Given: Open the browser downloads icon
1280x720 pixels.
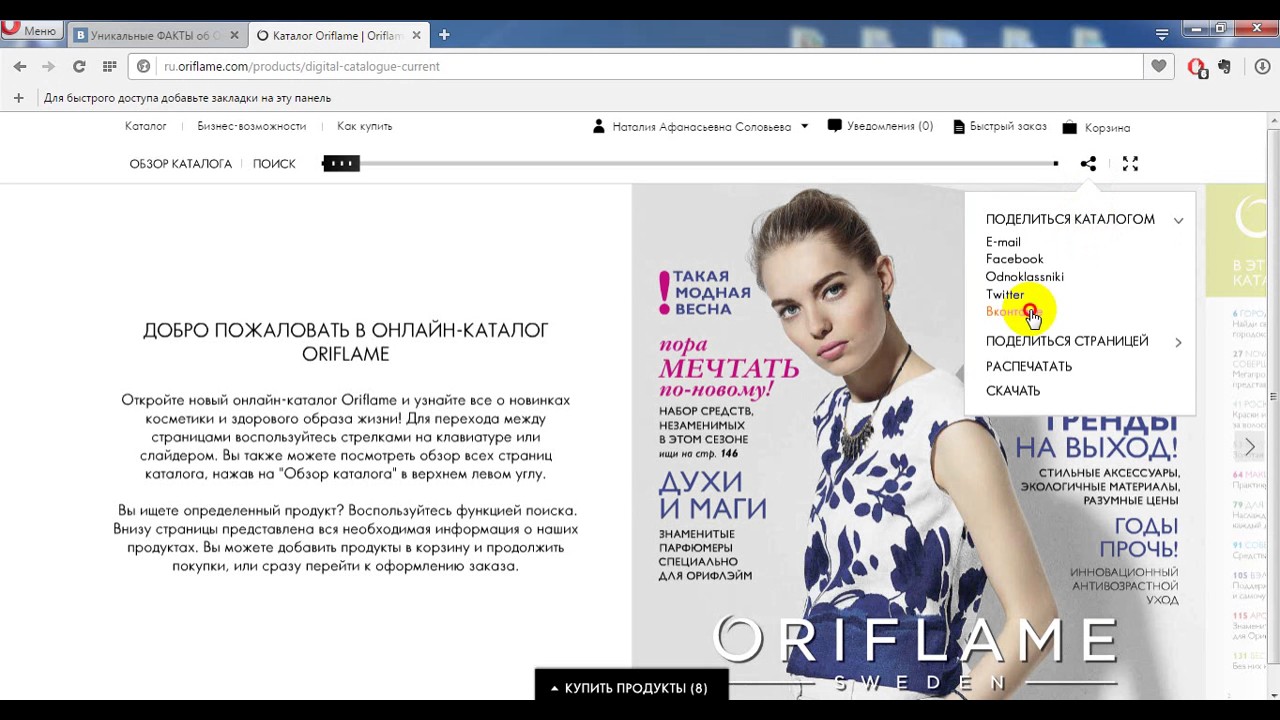Looking at the screenshot, I should pyautogui.click(x=1262, y=66).
